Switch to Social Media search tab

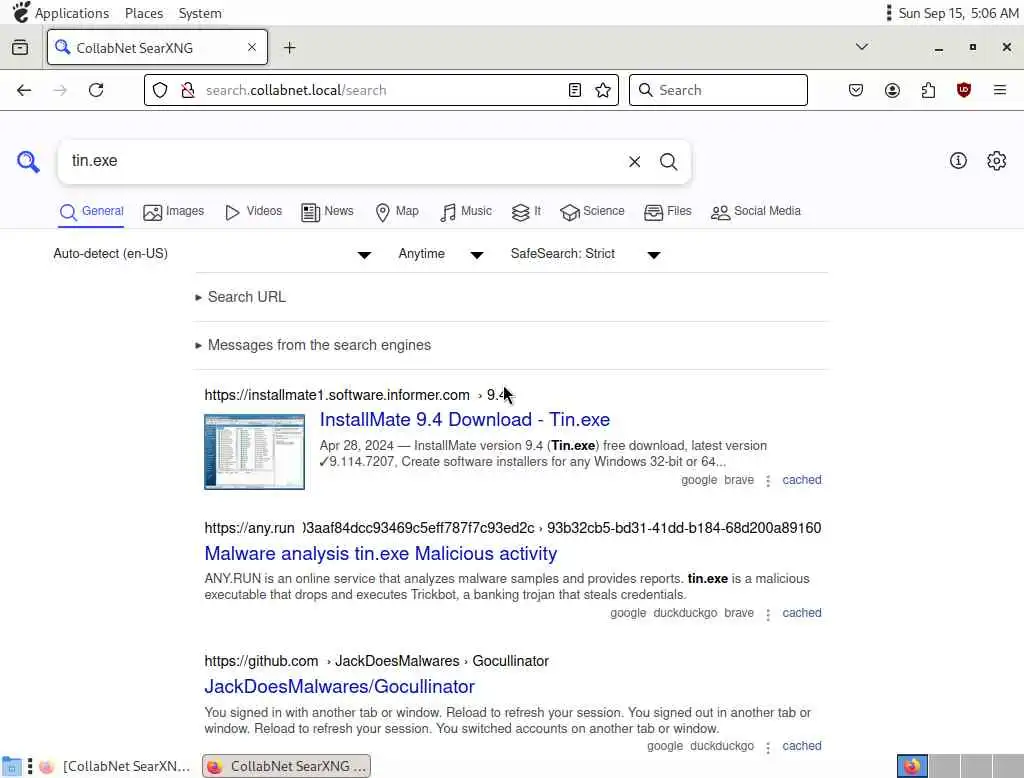pos(756,212)
